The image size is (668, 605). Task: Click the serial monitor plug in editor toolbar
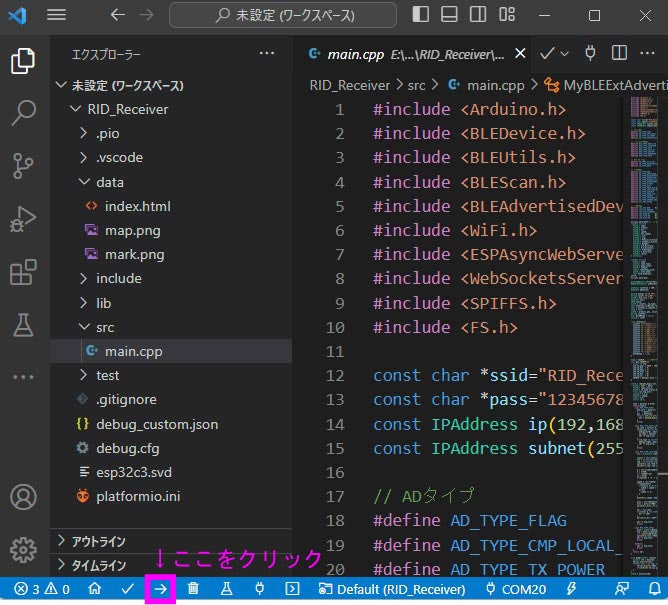pos(590,54)
